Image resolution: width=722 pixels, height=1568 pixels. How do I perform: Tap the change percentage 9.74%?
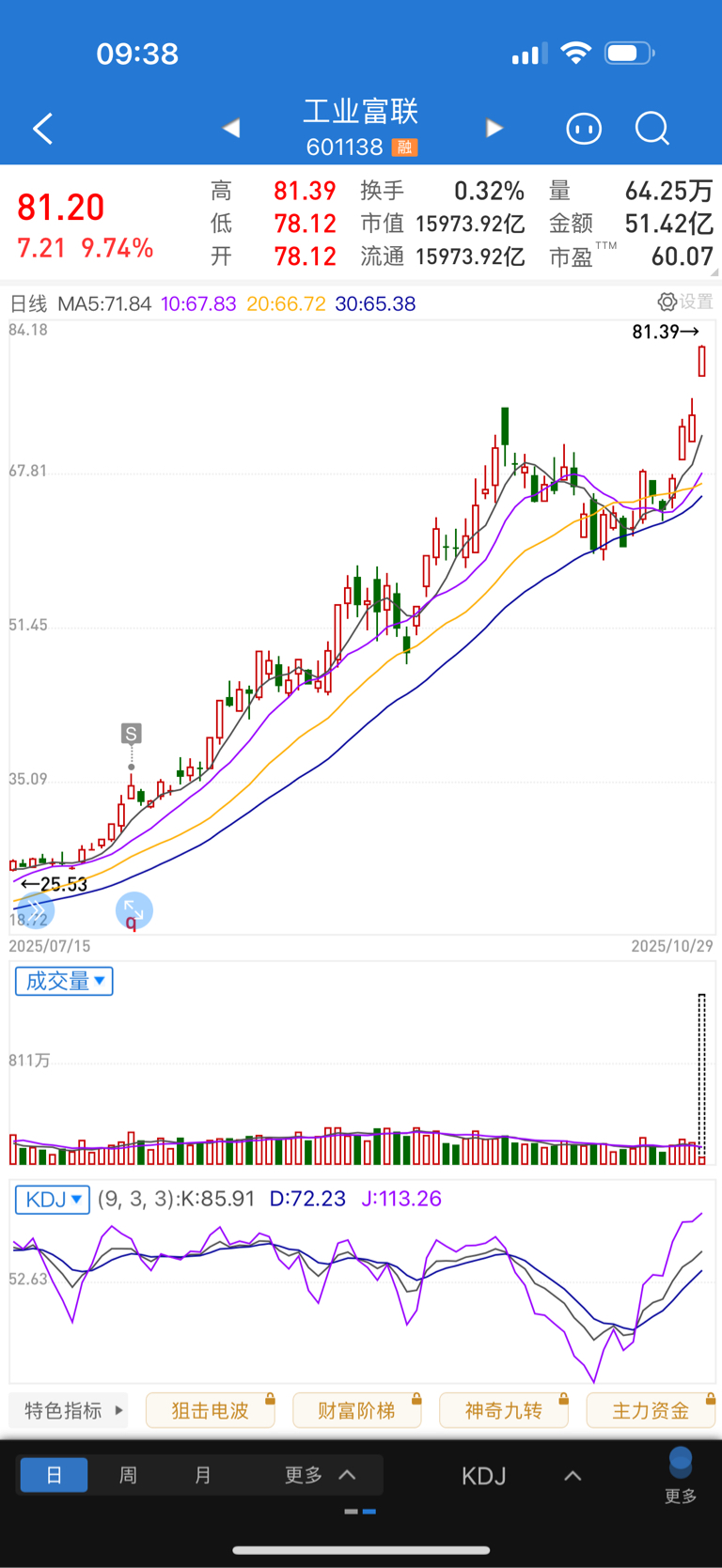click(118, 248)
